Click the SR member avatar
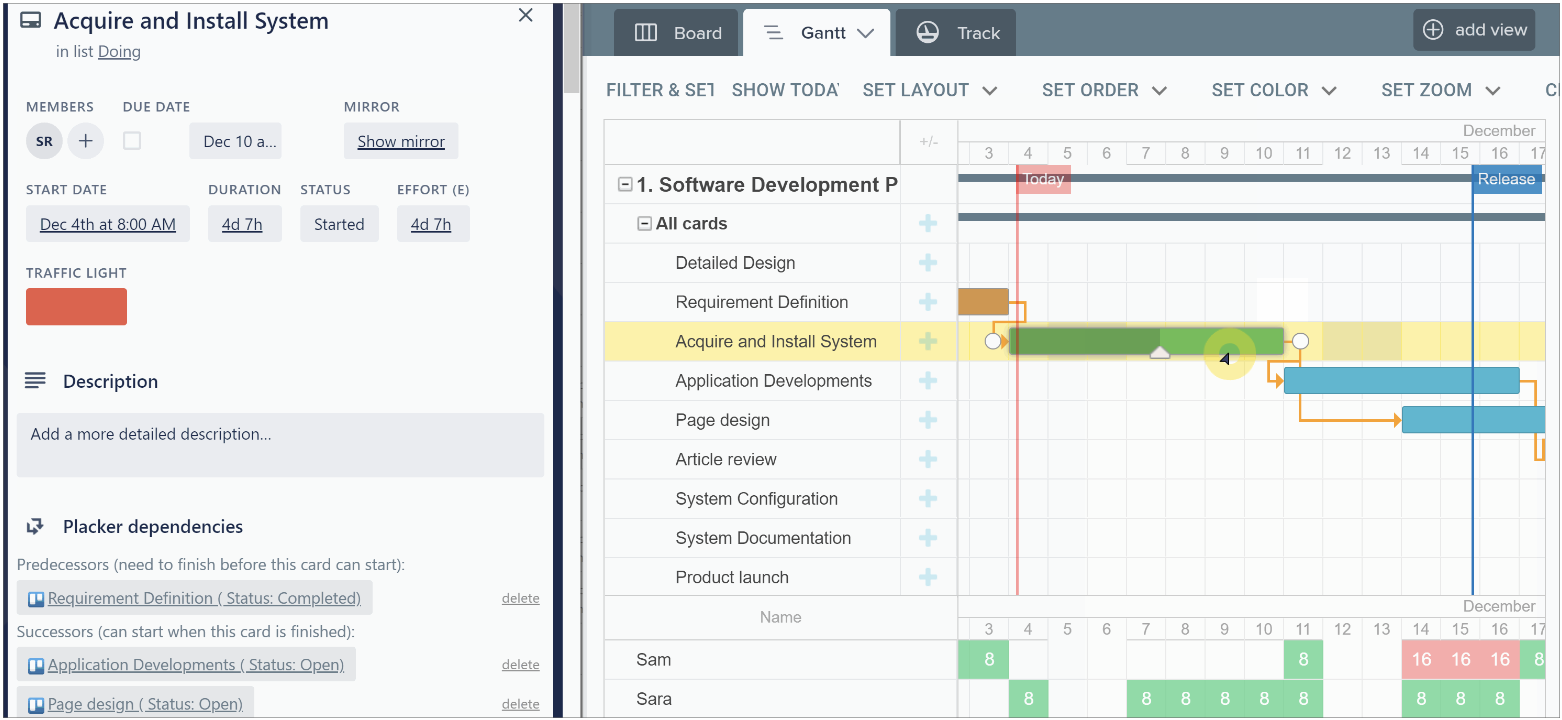Viewport: 1562px width, 720px height. point(44,141)
